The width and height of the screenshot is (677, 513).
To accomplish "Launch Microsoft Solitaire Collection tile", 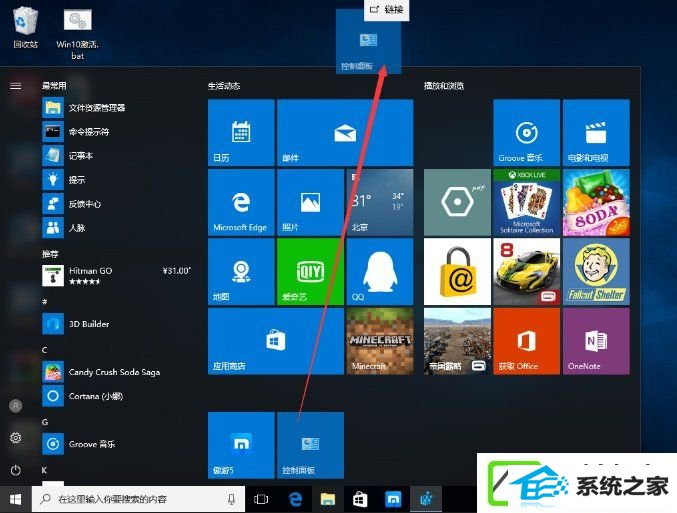I will 527,202.
